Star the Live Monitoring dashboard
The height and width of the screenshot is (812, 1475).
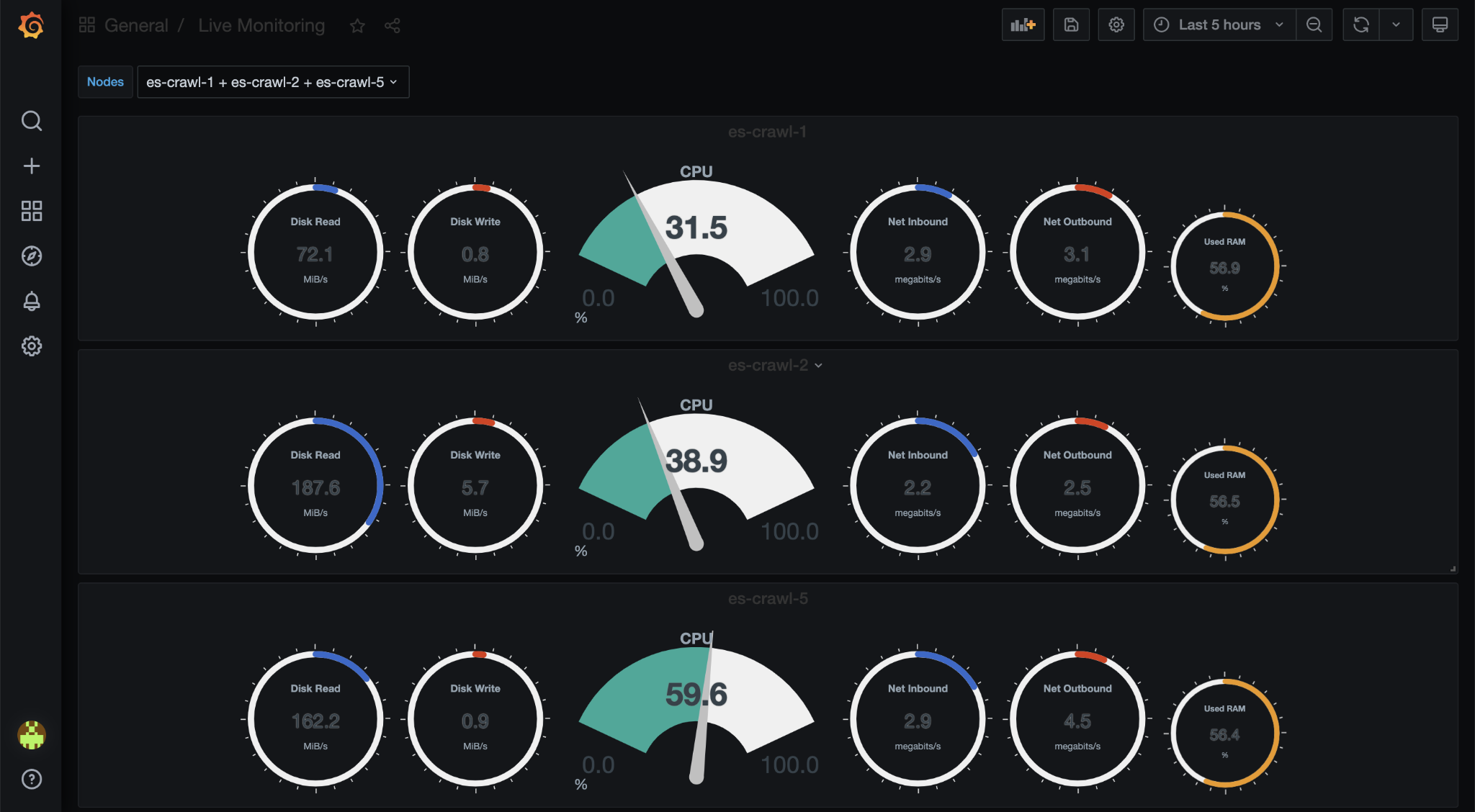point(357,26)
